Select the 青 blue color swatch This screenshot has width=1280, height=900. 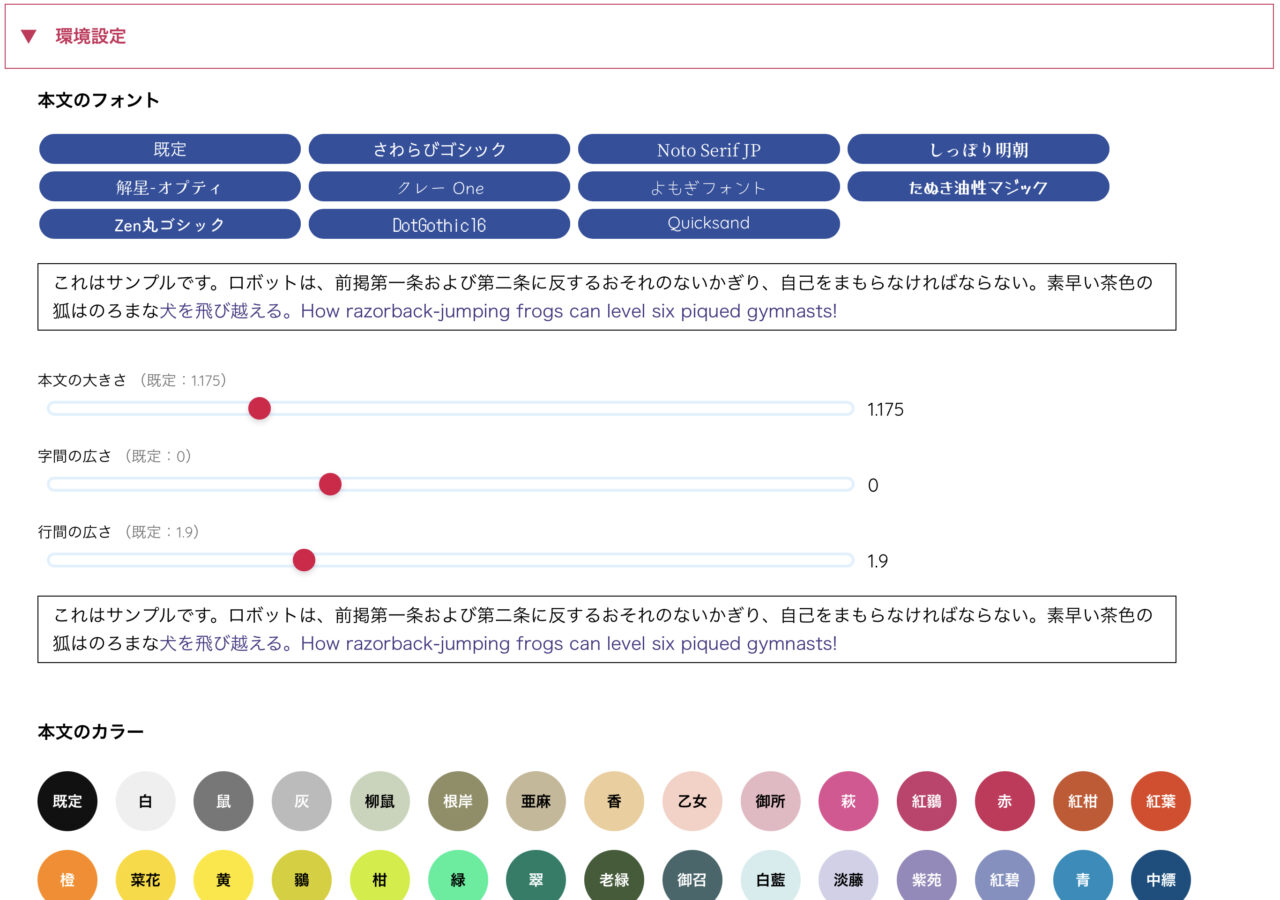pyautogui.click(x=1082, y=878)
